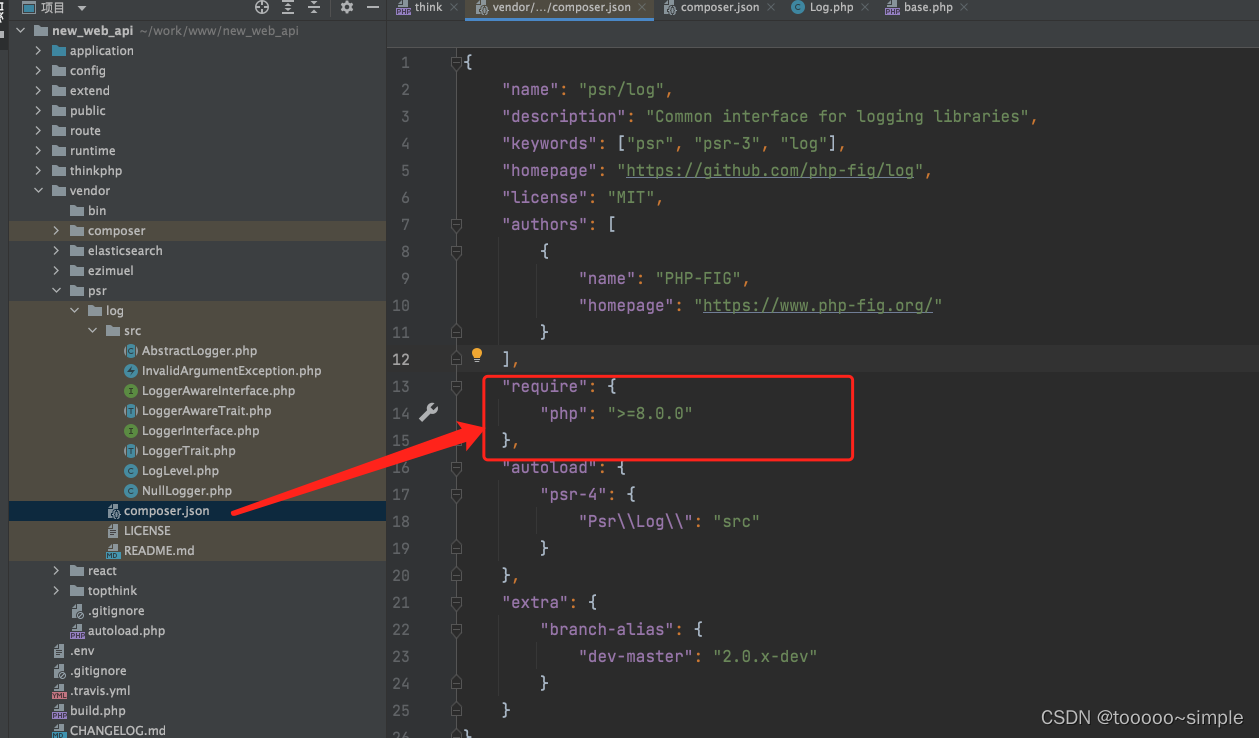Select LoggerAwareInterface.php file
This screenshot has height=738, width=1259.
[x=218, y=391]
